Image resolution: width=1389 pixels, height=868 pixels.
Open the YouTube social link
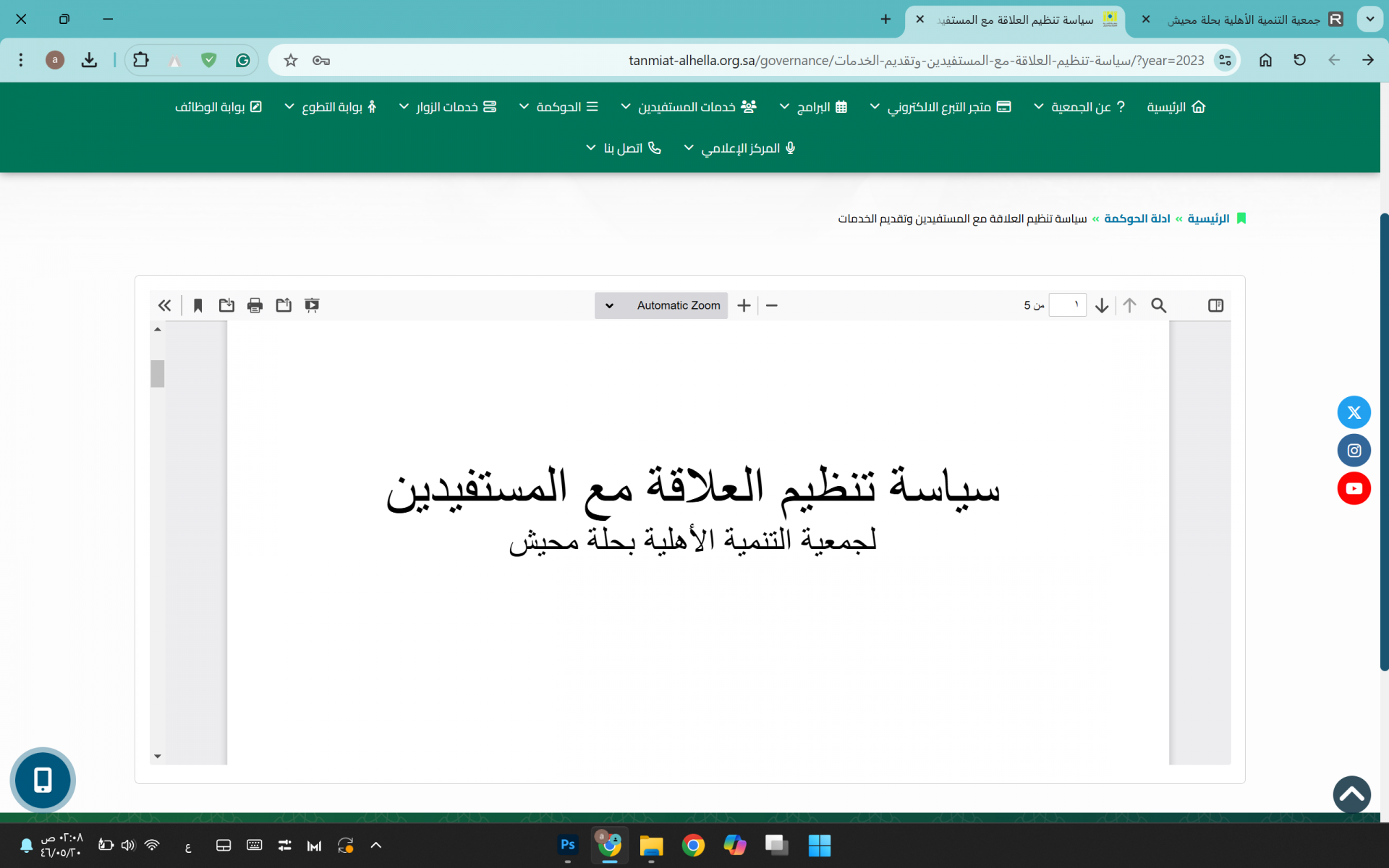click(x=1354, y=488)
